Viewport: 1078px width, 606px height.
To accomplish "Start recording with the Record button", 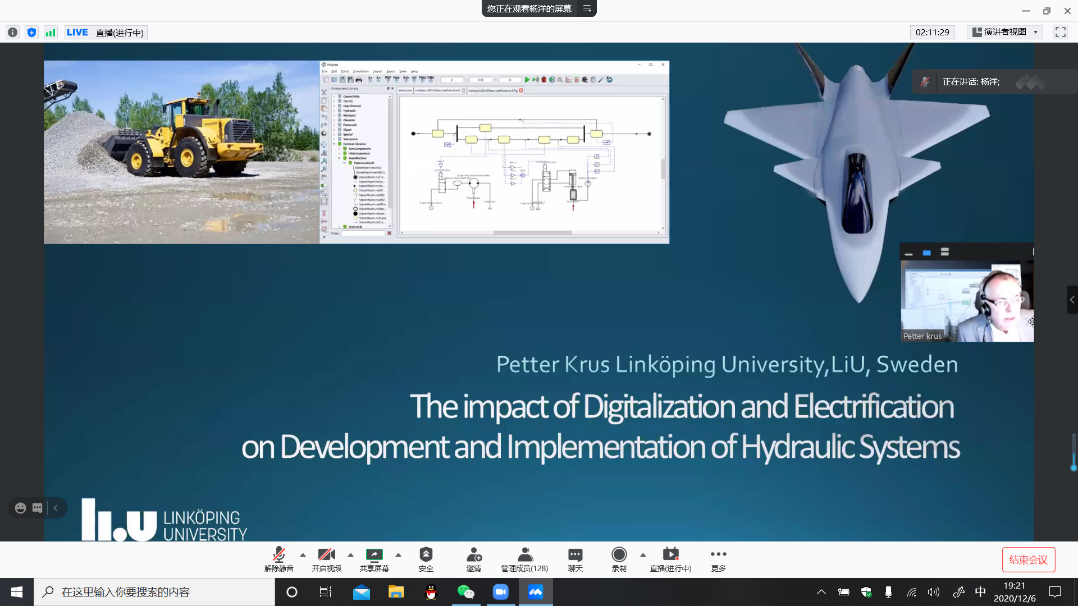I will pos(619,556).
